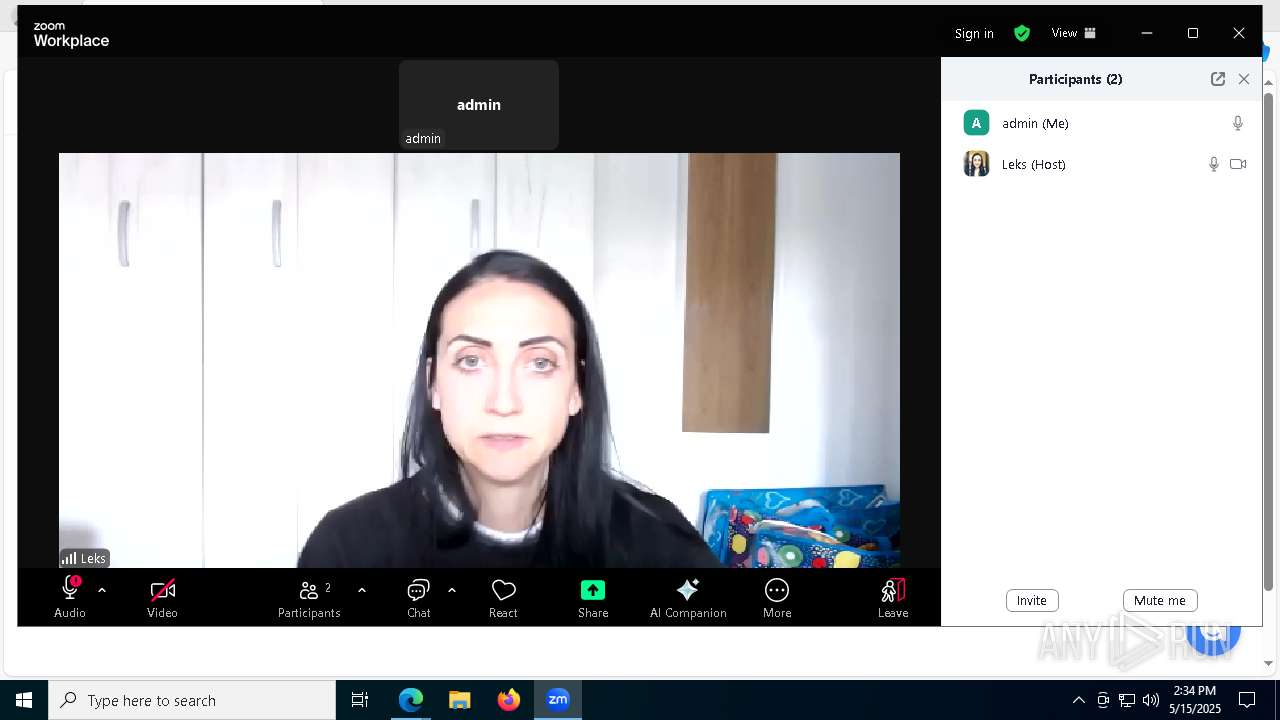Click Leks's profile picture avatar
The height and width of the screenshot is (720, 1280).
[x=976, y=164]
